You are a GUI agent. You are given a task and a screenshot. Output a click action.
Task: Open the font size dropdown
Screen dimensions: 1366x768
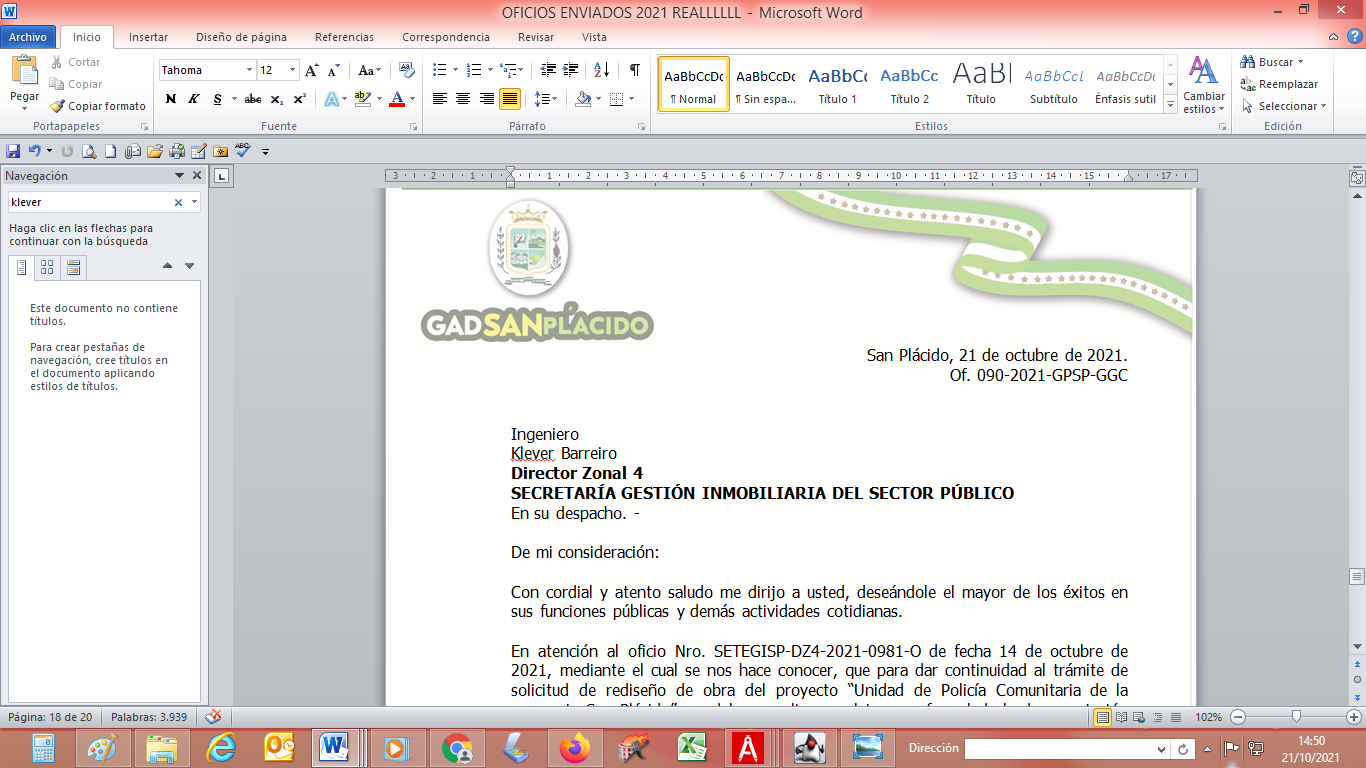(292, 70)
